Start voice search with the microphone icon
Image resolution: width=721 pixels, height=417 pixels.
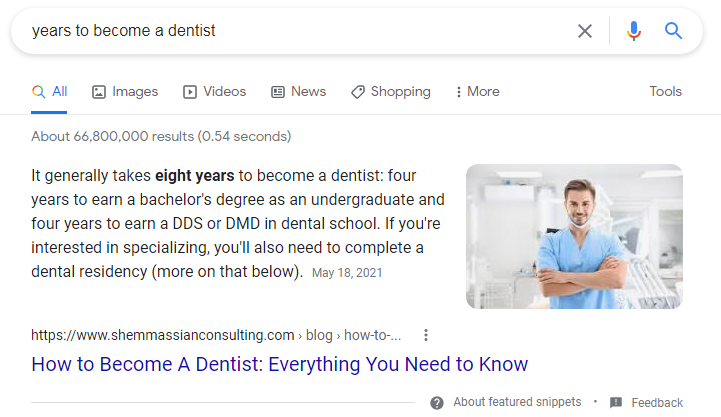click(x=633, y=31)
